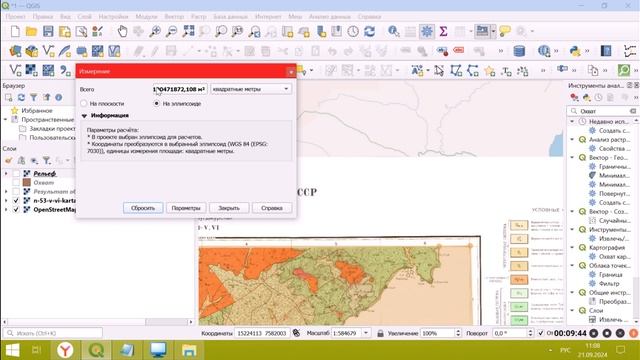Open the Processing Toolbox gear icon
This screenshot has width=640, height=360.
(427, 31)
